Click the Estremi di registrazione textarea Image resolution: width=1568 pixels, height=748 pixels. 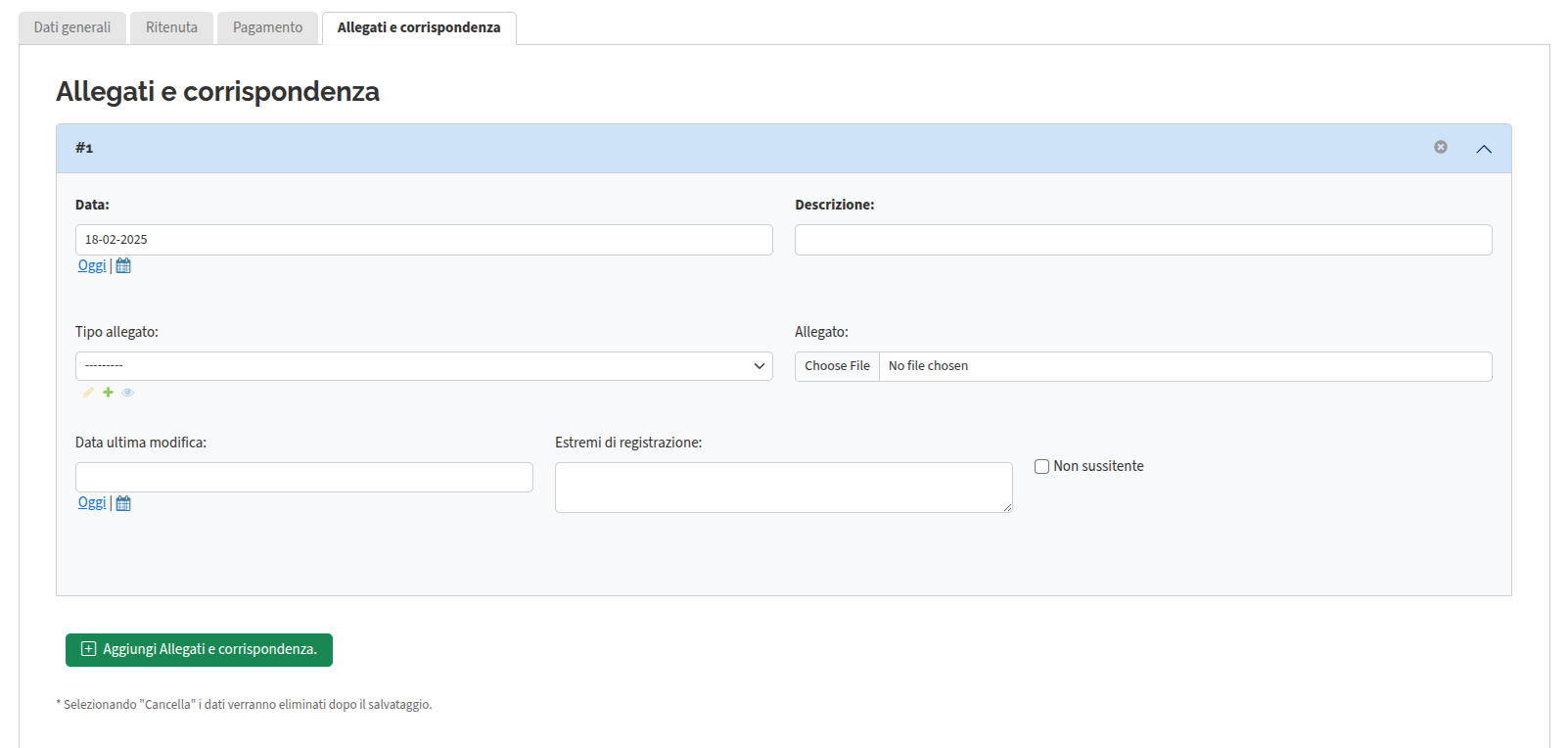[x=784, y=488]
